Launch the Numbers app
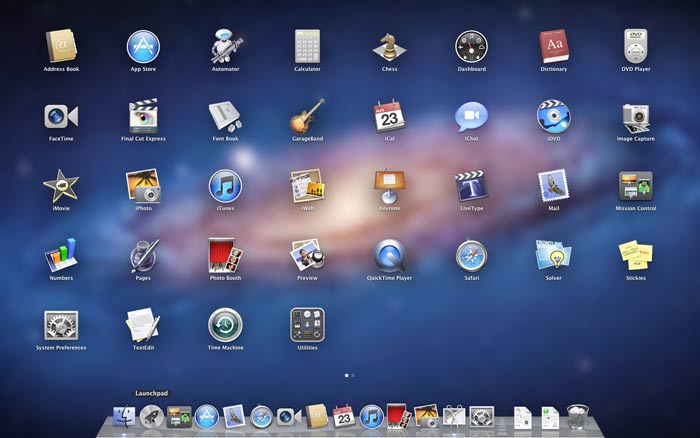 61,255
